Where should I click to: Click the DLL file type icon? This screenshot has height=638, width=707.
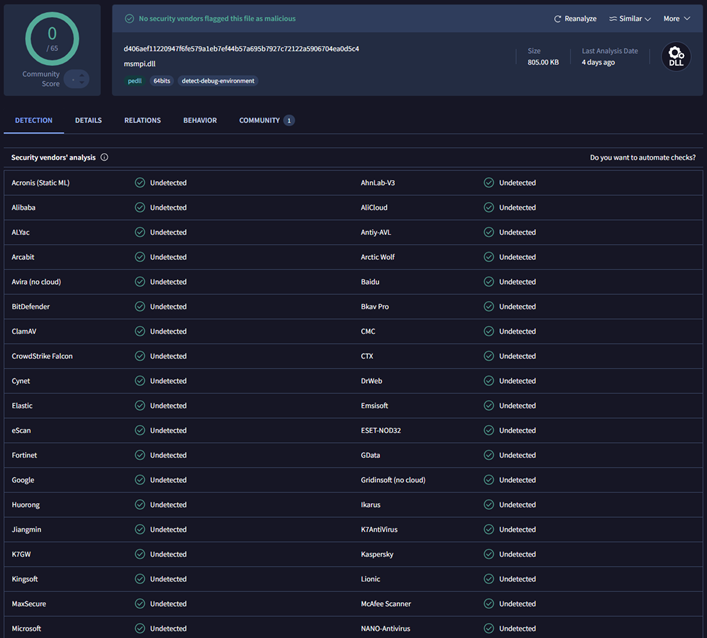pos(676,57)
